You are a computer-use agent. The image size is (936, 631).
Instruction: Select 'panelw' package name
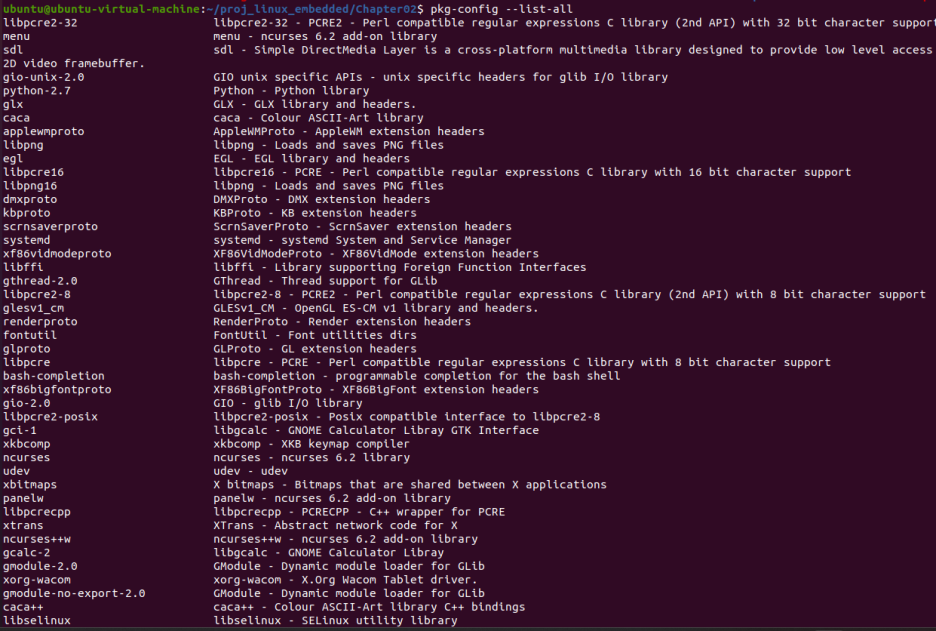(23, 498)
